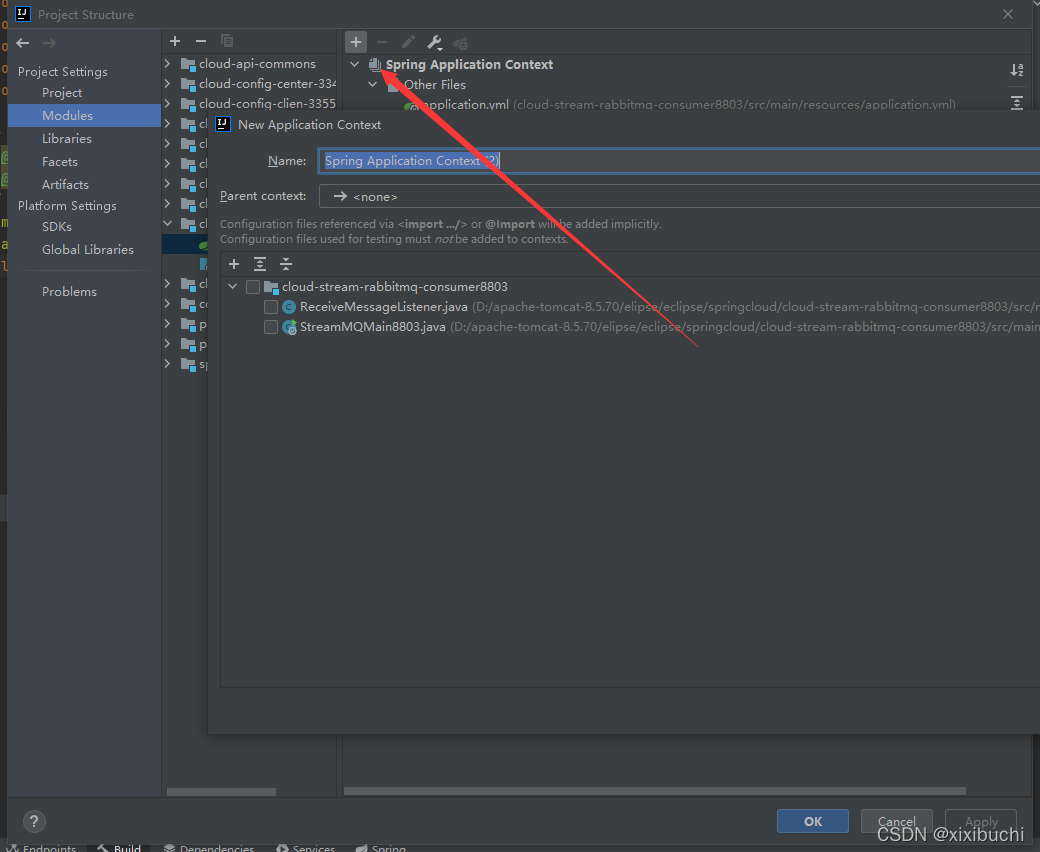Viewport: 1040px width, 852px height.
Task: Click Spring contexts horizontal scrollbar
Action: click(x=654, y=791)
